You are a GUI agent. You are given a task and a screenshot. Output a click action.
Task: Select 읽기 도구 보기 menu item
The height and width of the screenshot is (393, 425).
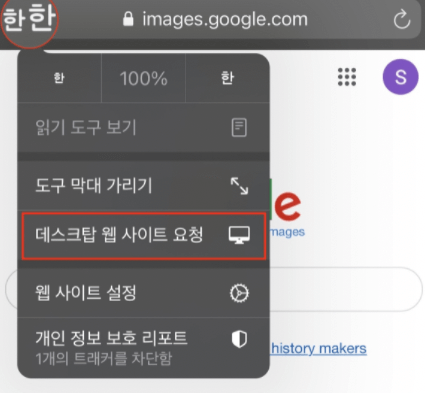[x=143, y=127]
